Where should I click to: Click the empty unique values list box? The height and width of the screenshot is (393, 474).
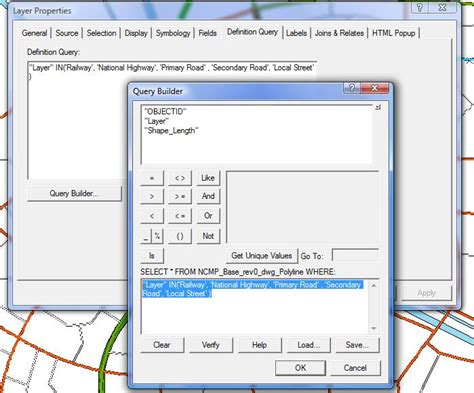pos(302,207)
